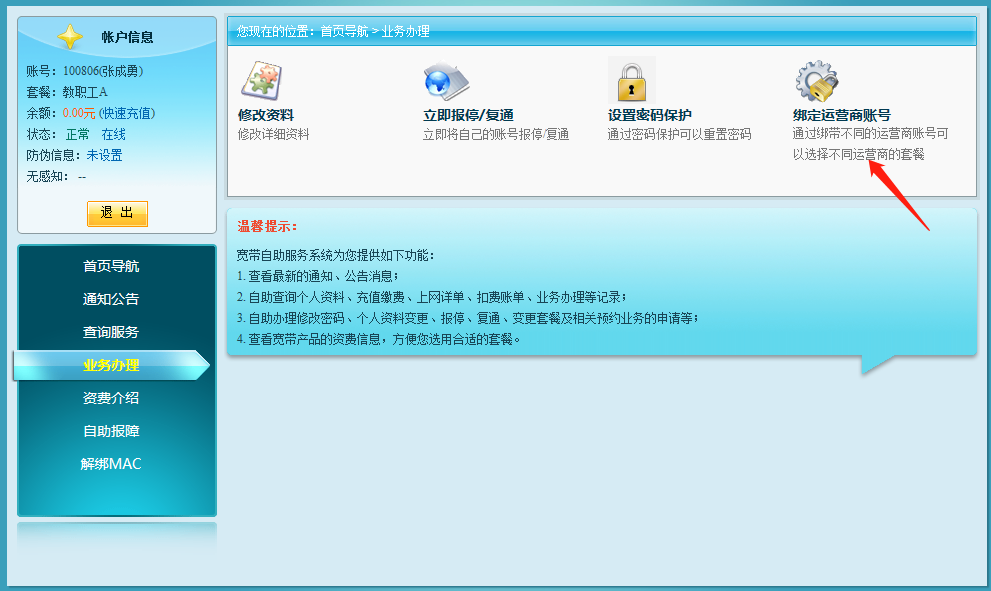Click the 以选择不同运营商的套餐 description line
Image resolution: width=991 pixels, height=591 pixels.
pos(859,154)
